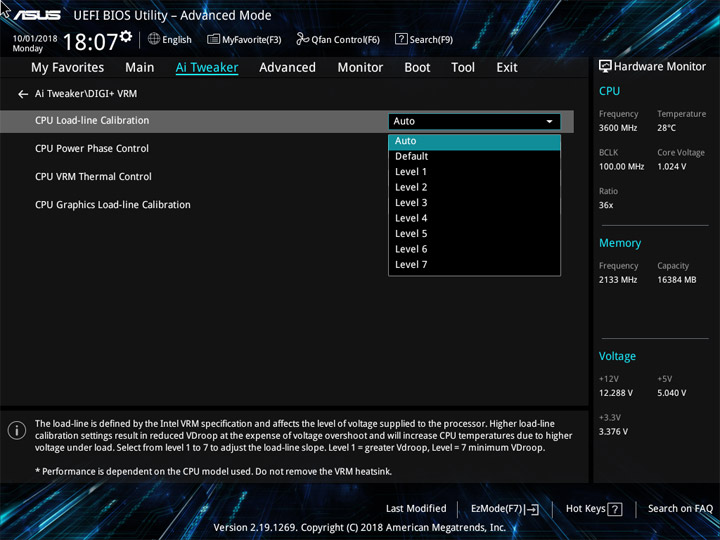Open the Monitor tab
This screenshot has width=720, height=540.
point(360,68)
